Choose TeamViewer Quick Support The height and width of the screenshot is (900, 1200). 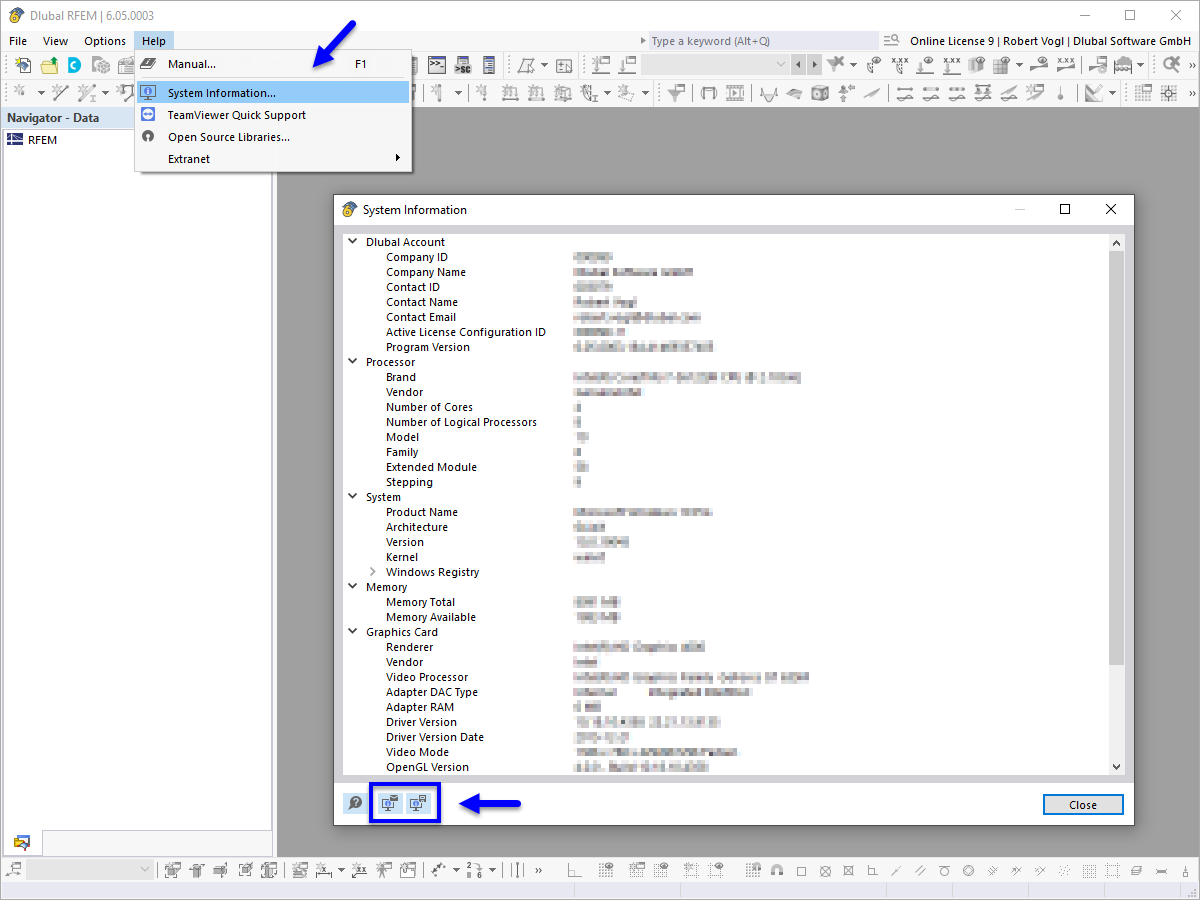click(273, 115)
